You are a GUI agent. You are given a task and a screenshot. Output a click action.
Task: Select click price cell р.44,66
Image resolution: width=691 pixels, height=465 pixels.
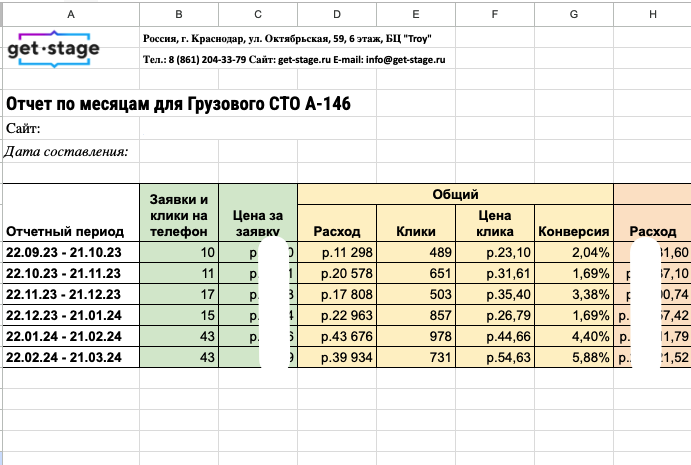495,336
